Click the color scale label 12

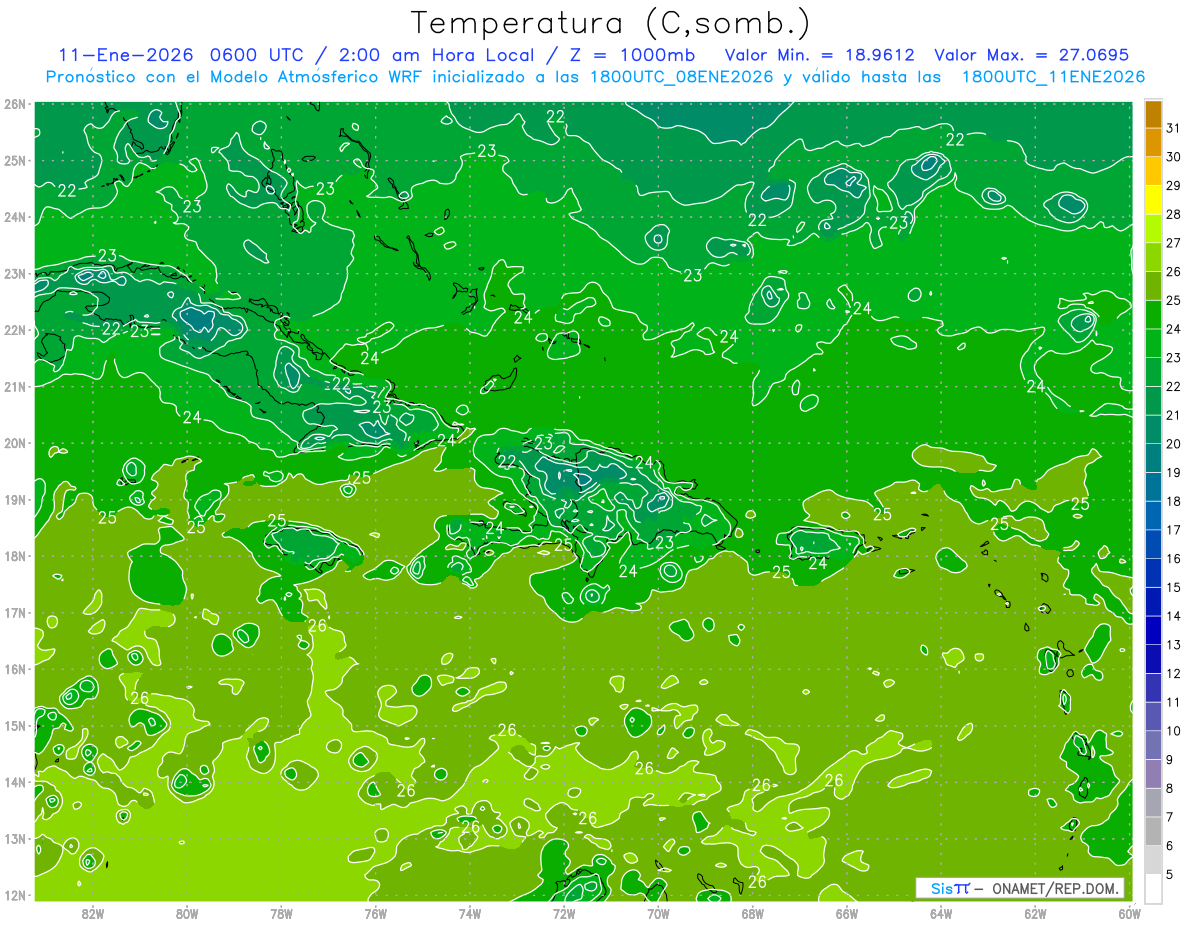point(1173,673)
